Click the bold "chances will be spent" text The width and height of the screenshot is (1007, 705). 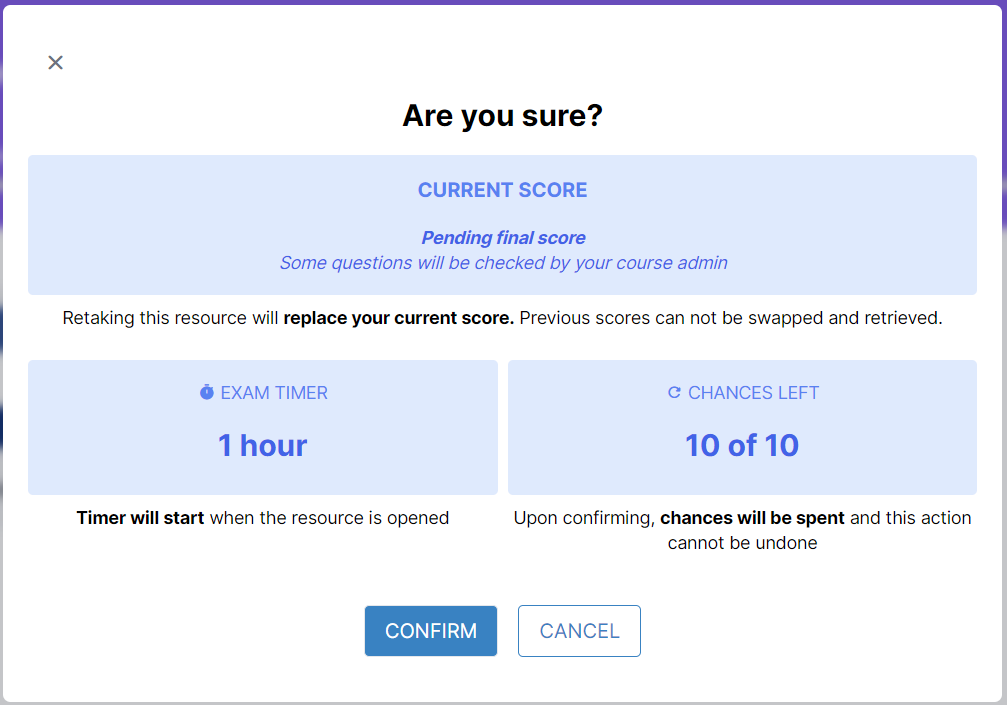(752, 518)
